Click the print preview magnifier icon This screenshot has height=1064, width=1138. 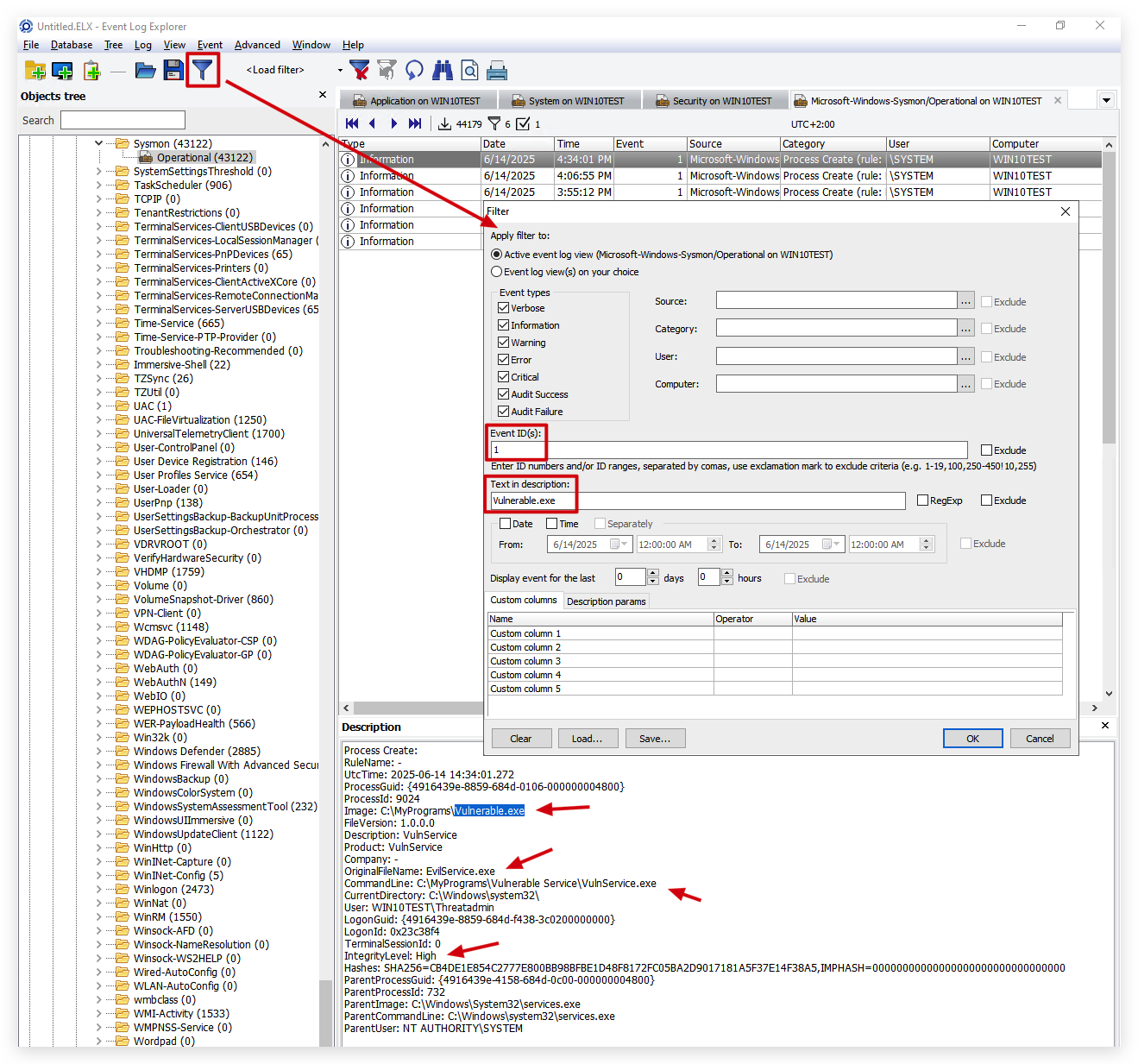click(469, 70)
